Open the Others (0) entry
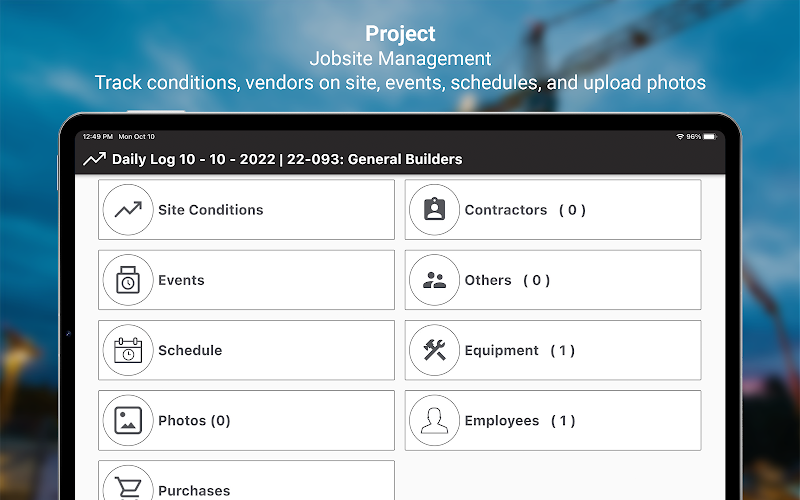 point(553,280)
